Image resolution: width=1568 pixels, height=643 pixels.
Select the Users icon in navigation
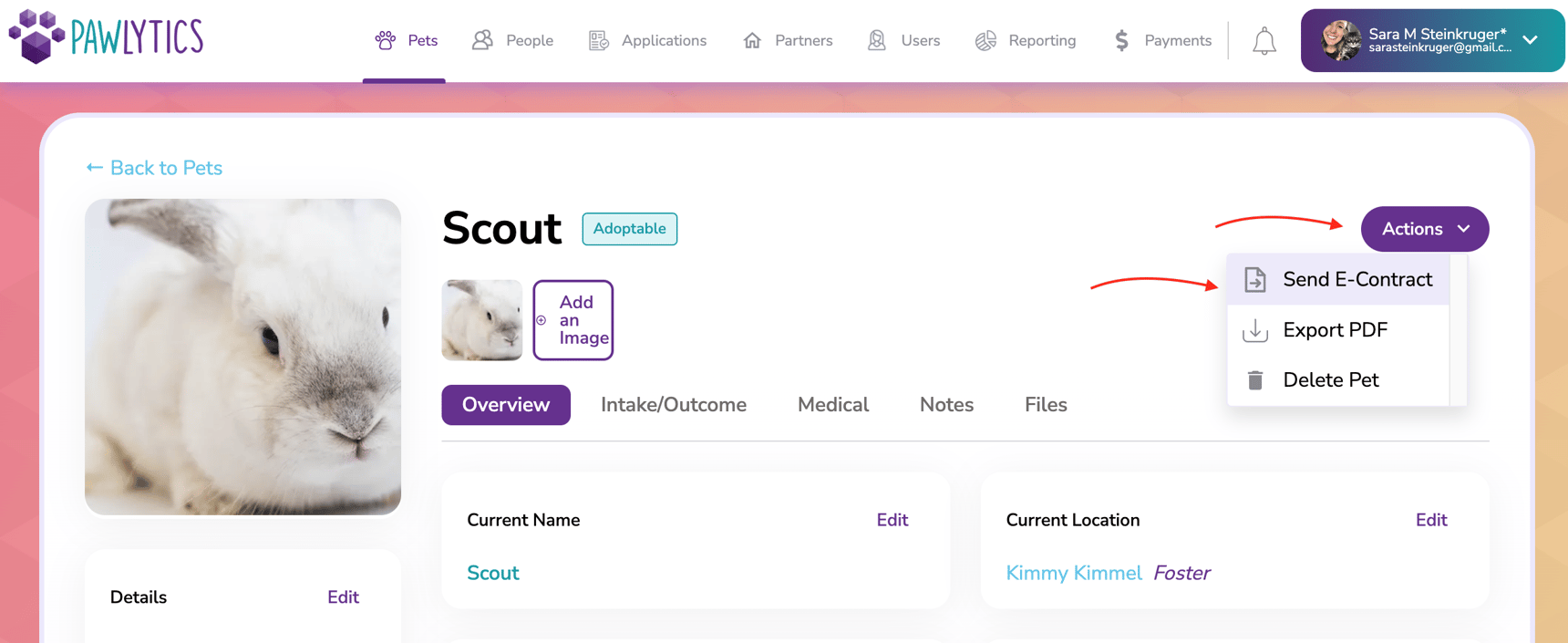(x=876, y=40)
